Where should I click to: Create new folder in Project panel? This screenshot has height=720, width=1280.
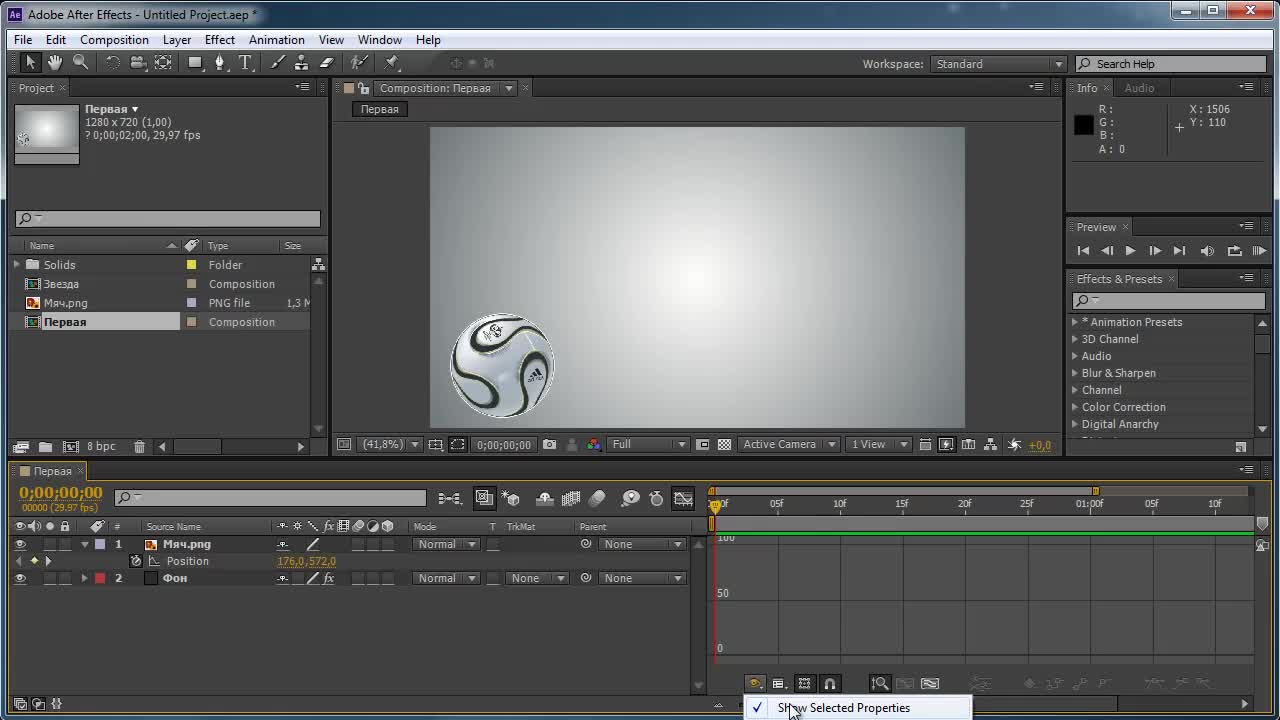[45, 446]
